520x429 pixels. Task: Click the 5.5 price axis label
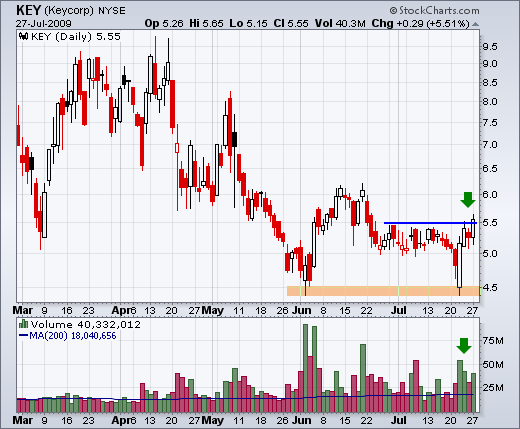(490, 223)
